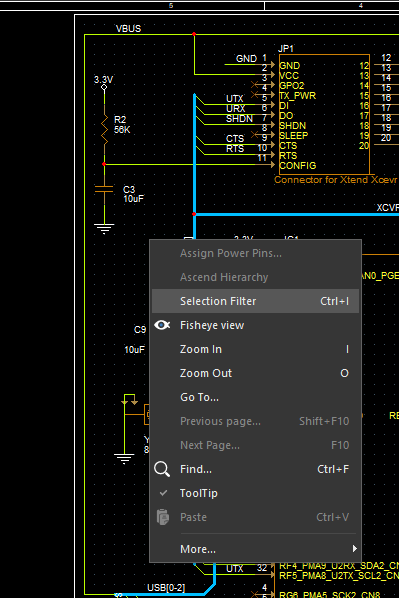Click the no-connect X on pin 9

coord(254,134)
